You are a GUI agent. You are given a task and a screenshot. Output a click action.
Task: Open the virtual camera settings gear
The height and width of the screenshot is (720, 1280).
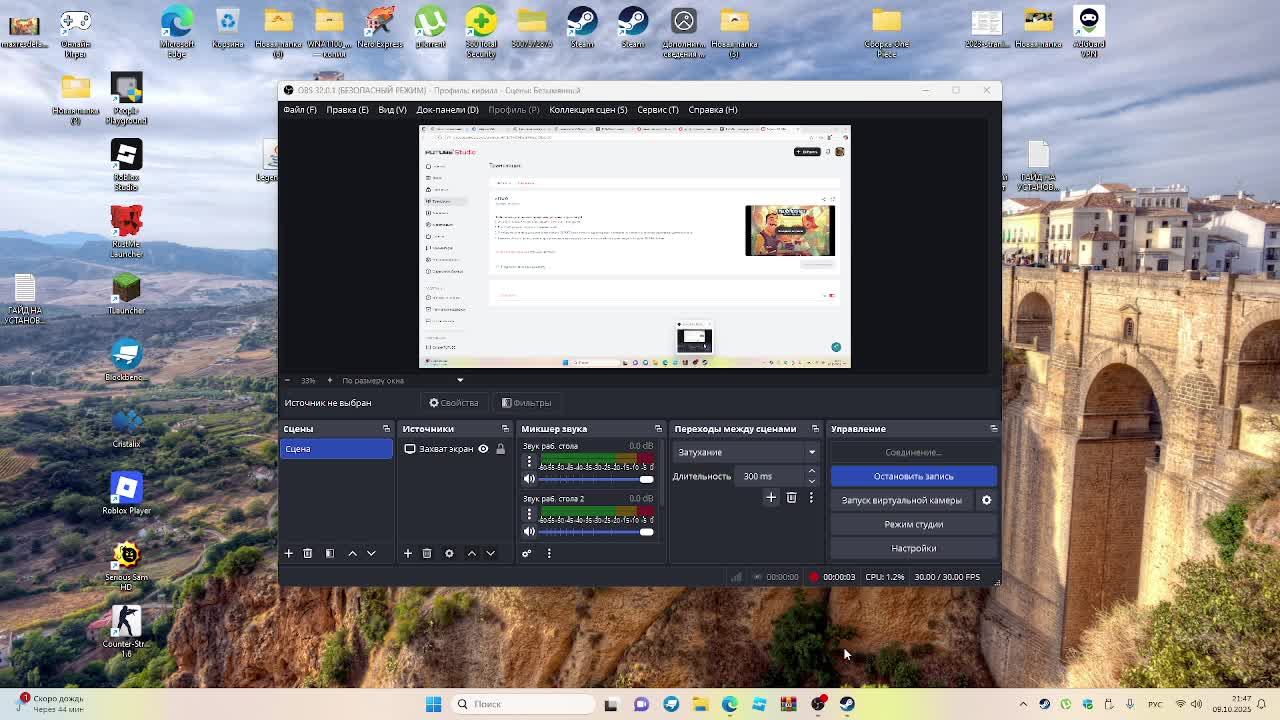click(986, 500)
